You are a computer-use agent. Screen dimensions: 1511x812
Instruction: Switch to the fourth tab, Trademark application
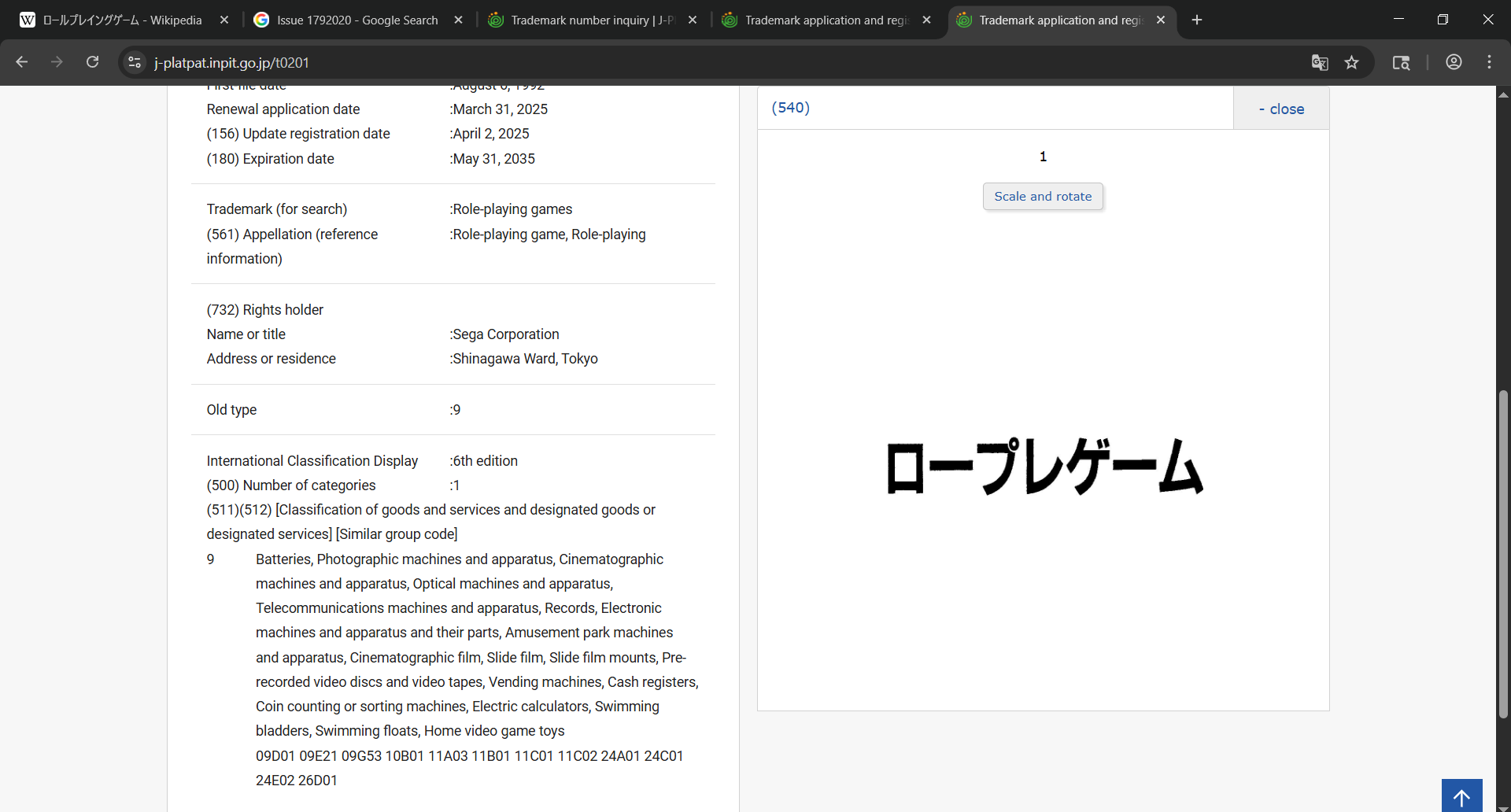point(826,20)
